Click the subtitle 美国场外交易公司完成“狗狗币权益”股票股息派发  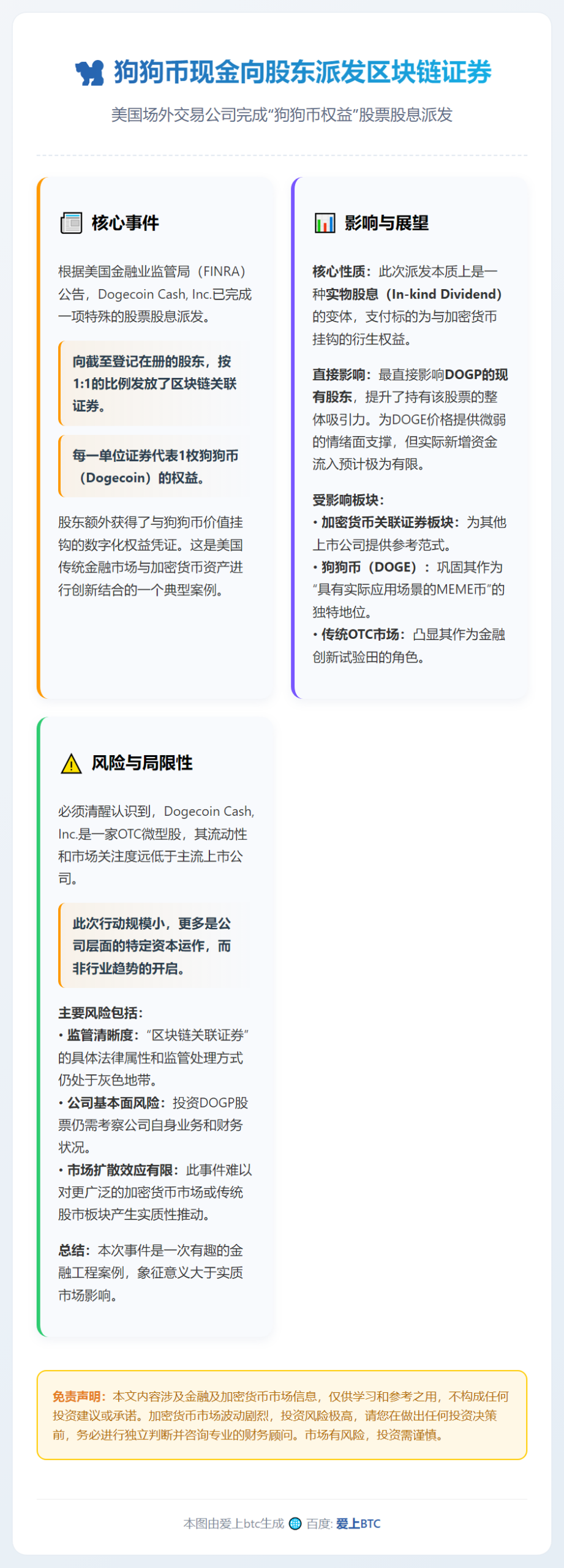[x=282, y=115]
